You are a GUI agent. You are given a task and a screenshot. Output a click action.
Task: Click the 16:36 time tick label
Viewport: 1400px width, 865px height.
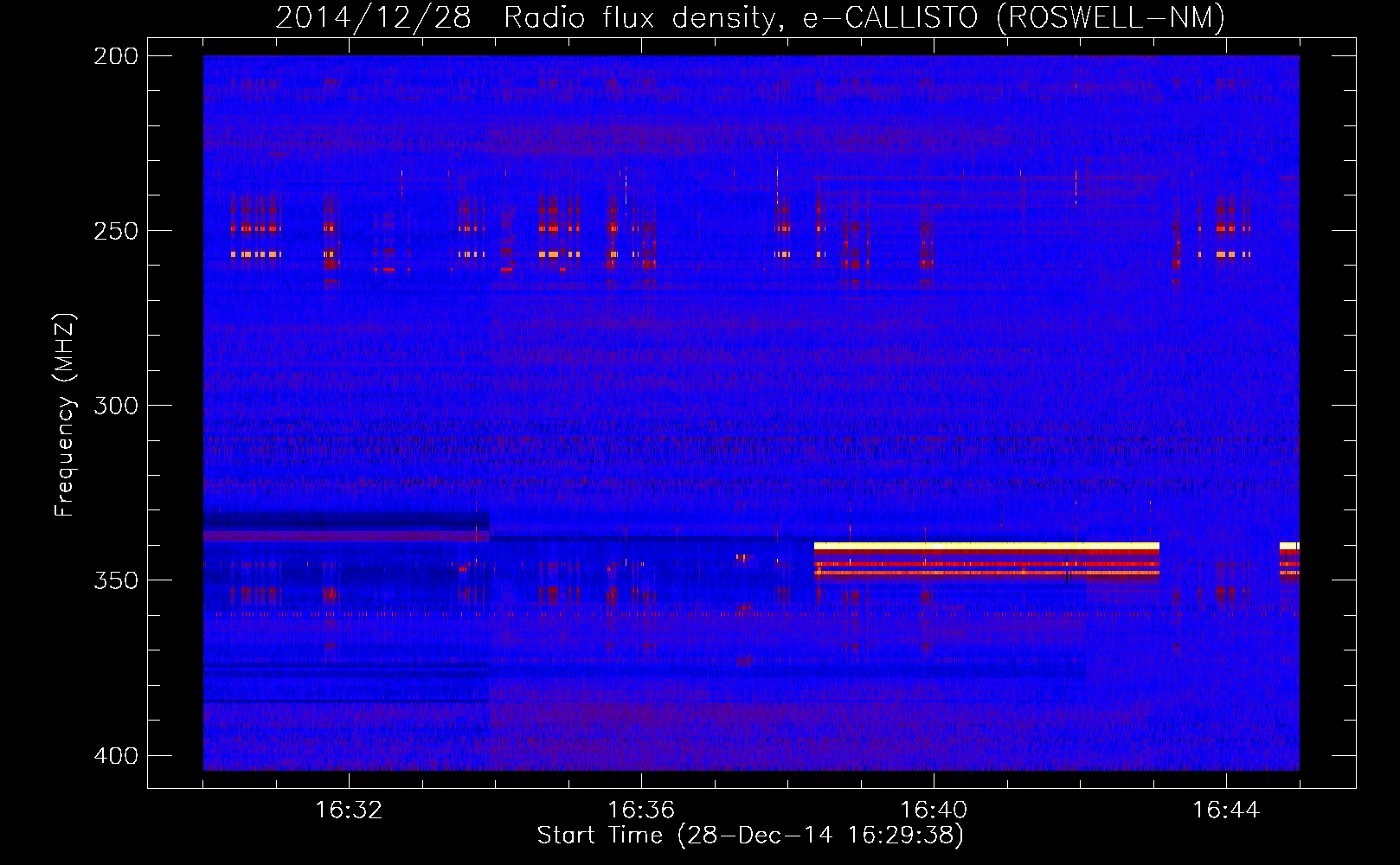(x=641, y=811)
